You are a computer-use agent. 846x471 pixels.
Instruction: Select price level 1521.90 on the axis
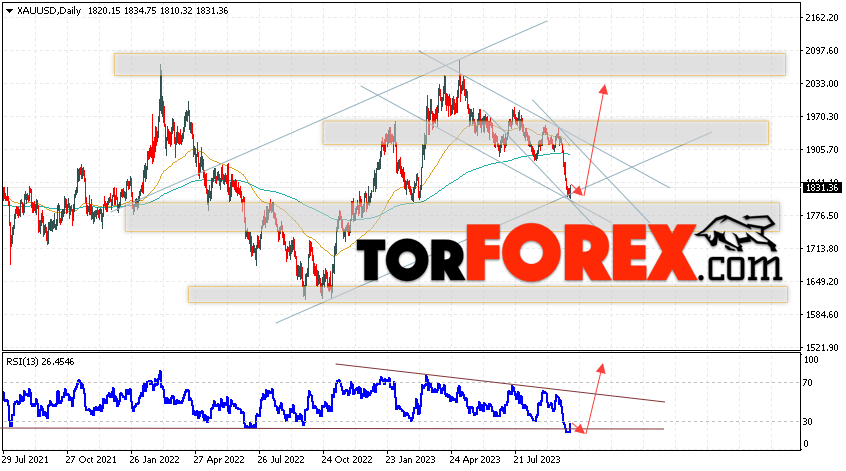(x=822, y=347)
